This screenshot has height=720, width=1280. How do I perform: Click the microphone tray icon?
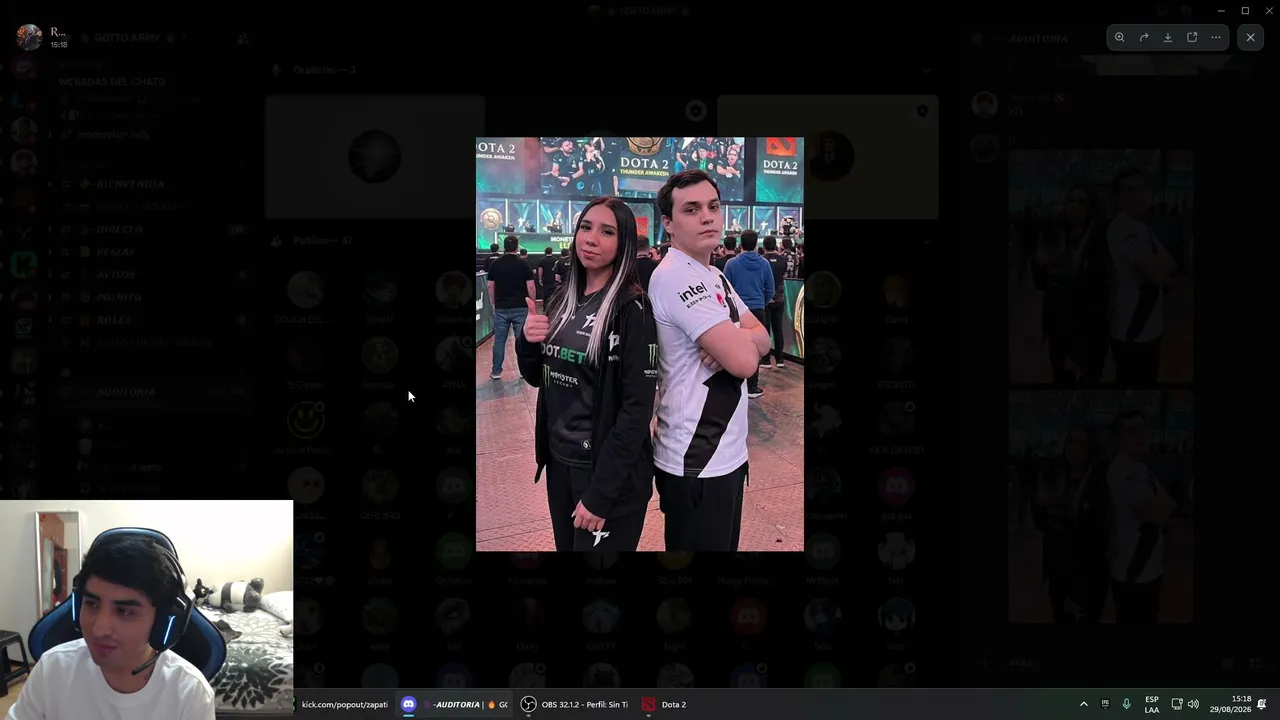pos(1126,704)
